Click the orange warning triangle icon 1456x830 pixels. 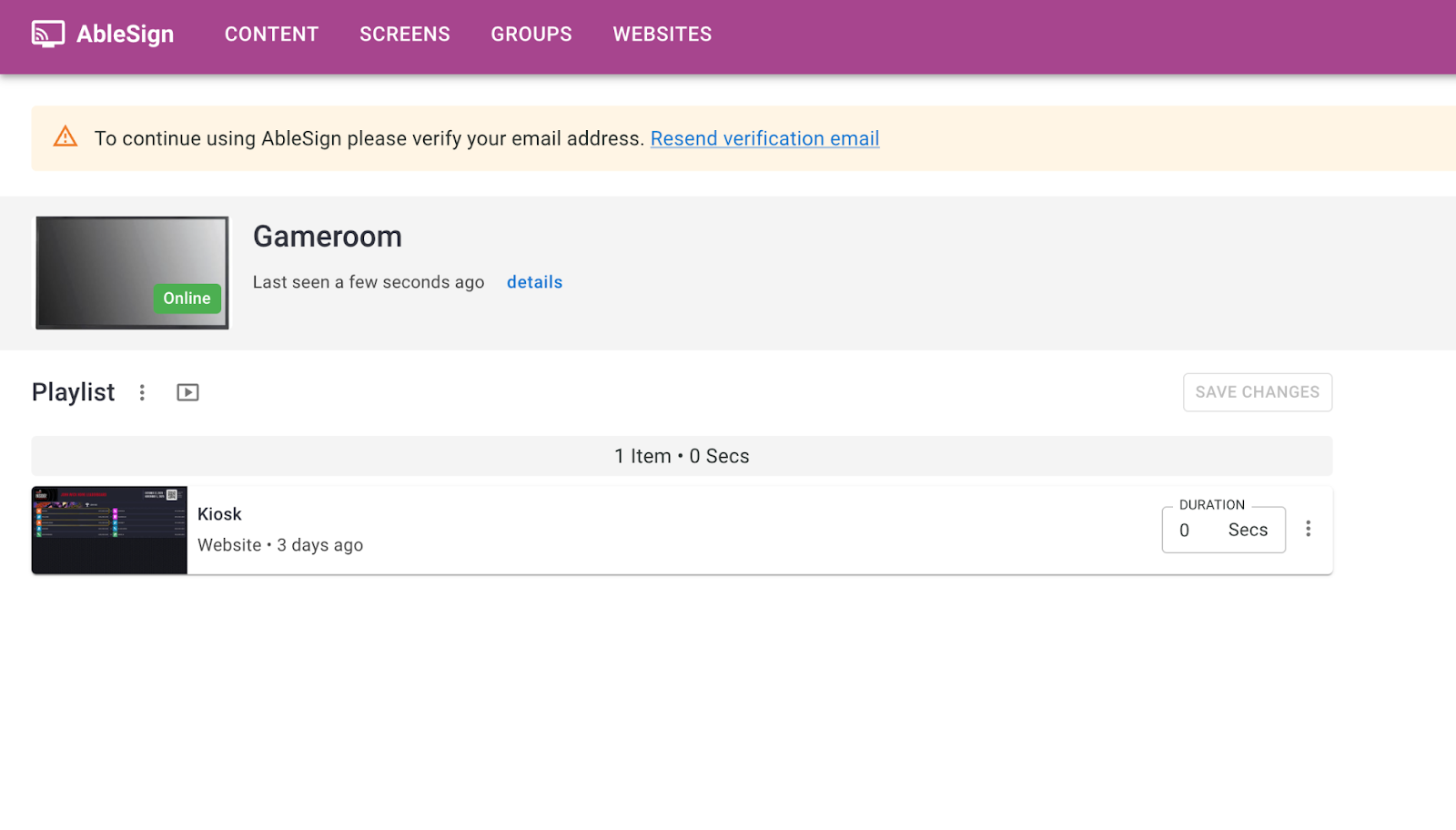(66, 137)
